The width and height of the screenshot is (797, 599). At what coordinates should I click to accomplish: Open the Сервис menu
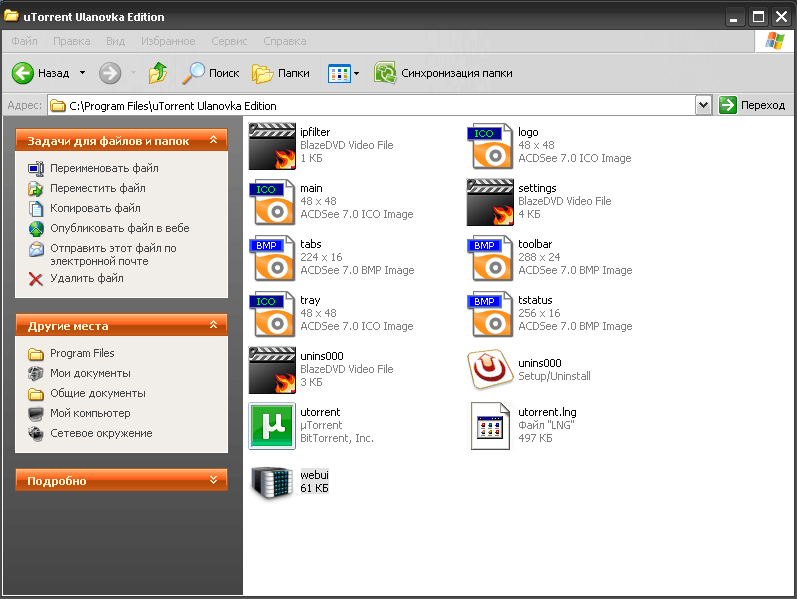coord(229,41)
